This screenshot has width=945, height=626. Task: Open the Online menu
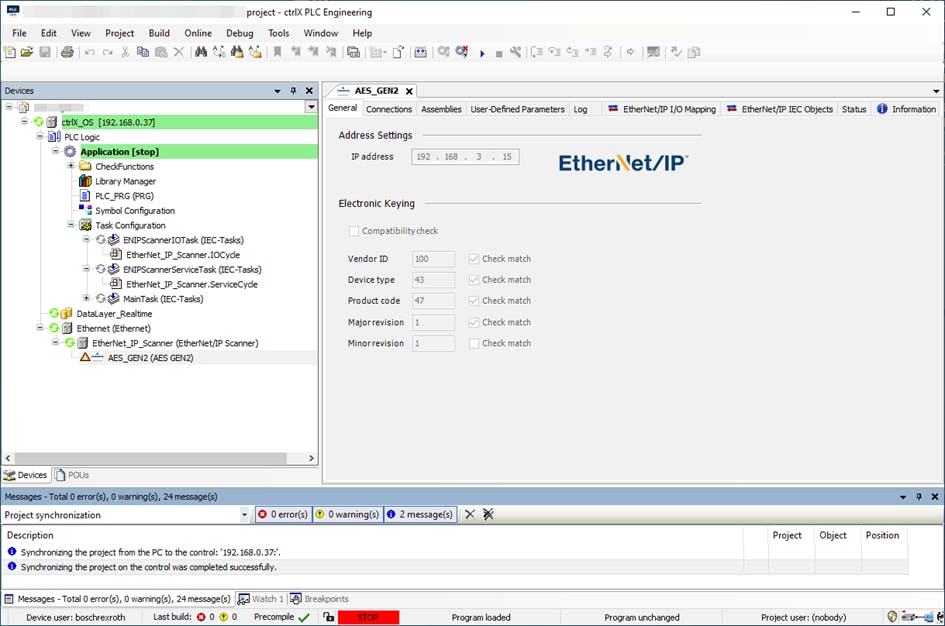tap(198, 33)
